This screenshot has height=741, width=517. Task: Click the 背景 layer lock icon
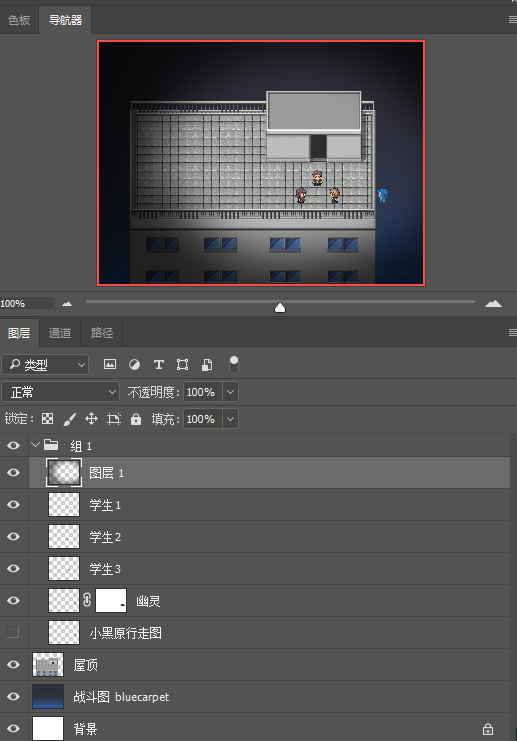(488, 728)
